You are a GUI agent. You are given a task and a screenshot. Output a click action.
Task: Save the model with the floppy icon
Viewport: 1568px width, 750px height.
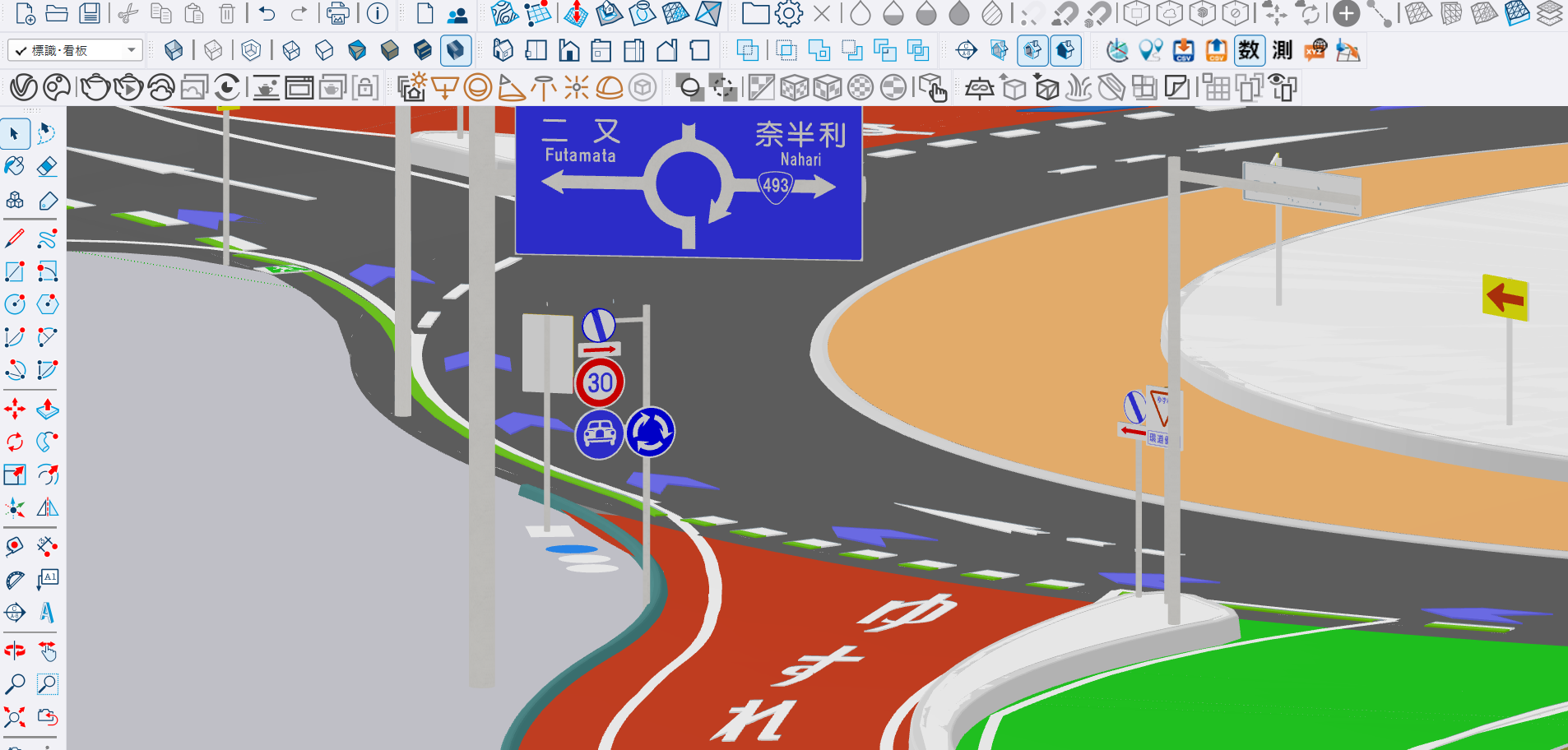(x=90, y=13)
